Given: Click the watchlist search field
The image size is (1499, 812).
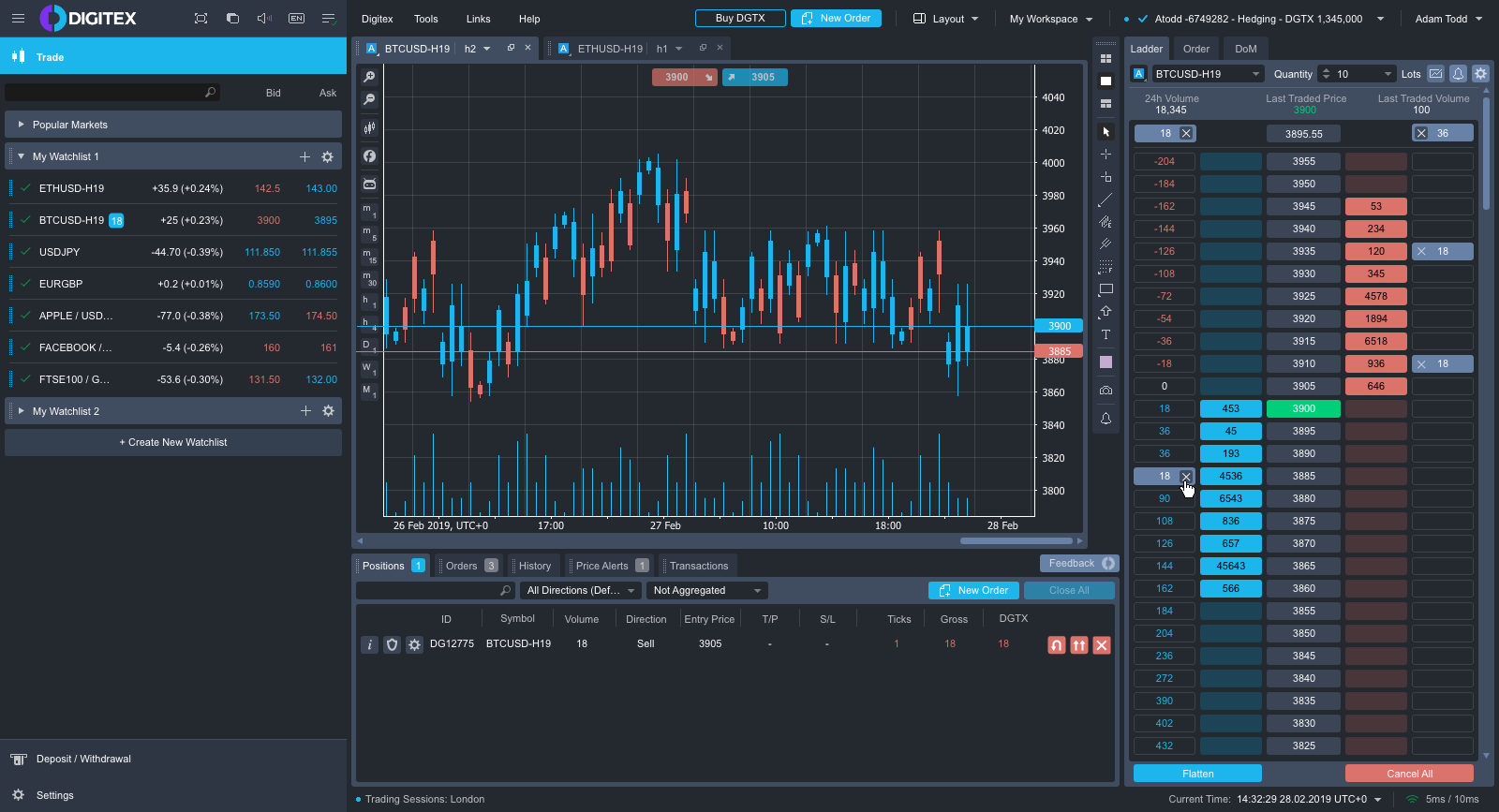Looking at the screenshot, I should click(x=112, y=92).
